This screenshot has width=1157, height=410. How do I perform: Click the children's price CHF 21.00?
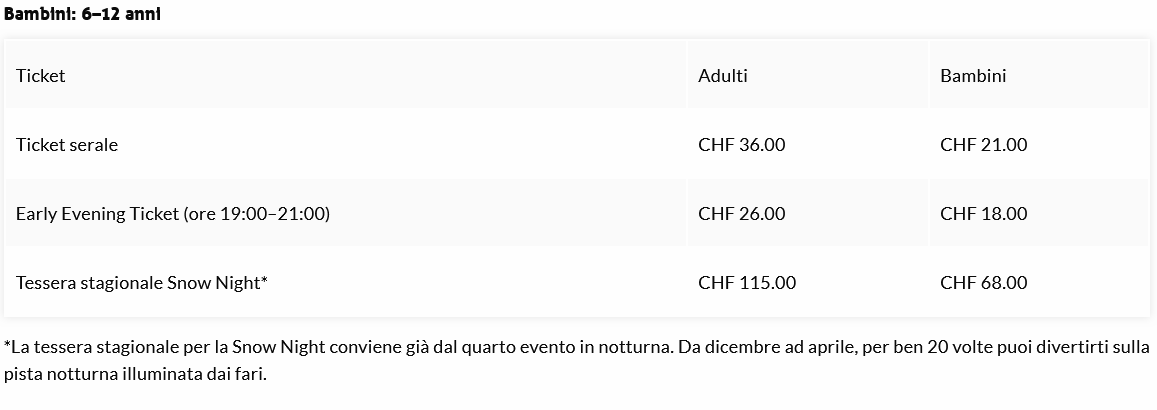983,145
